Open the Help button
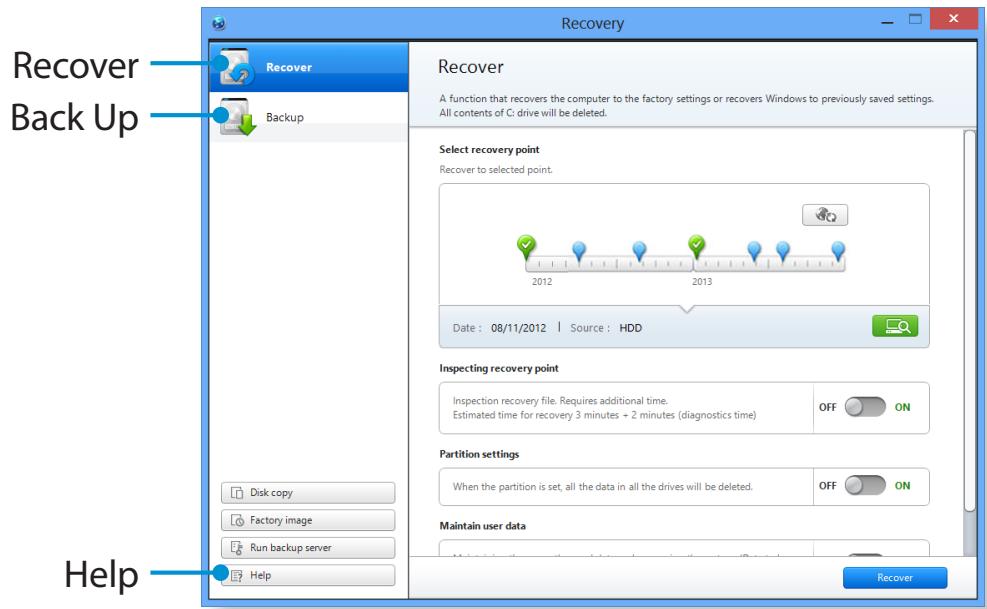 (308, 575)
